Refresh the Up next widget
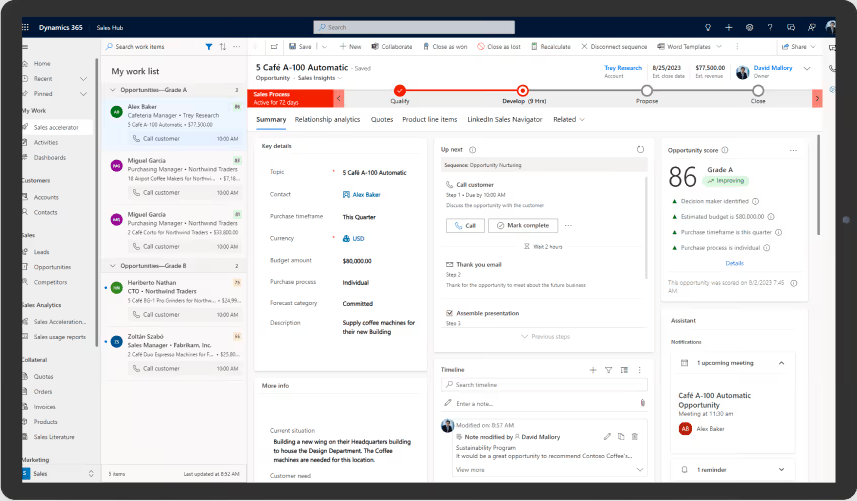 [640, 149]
